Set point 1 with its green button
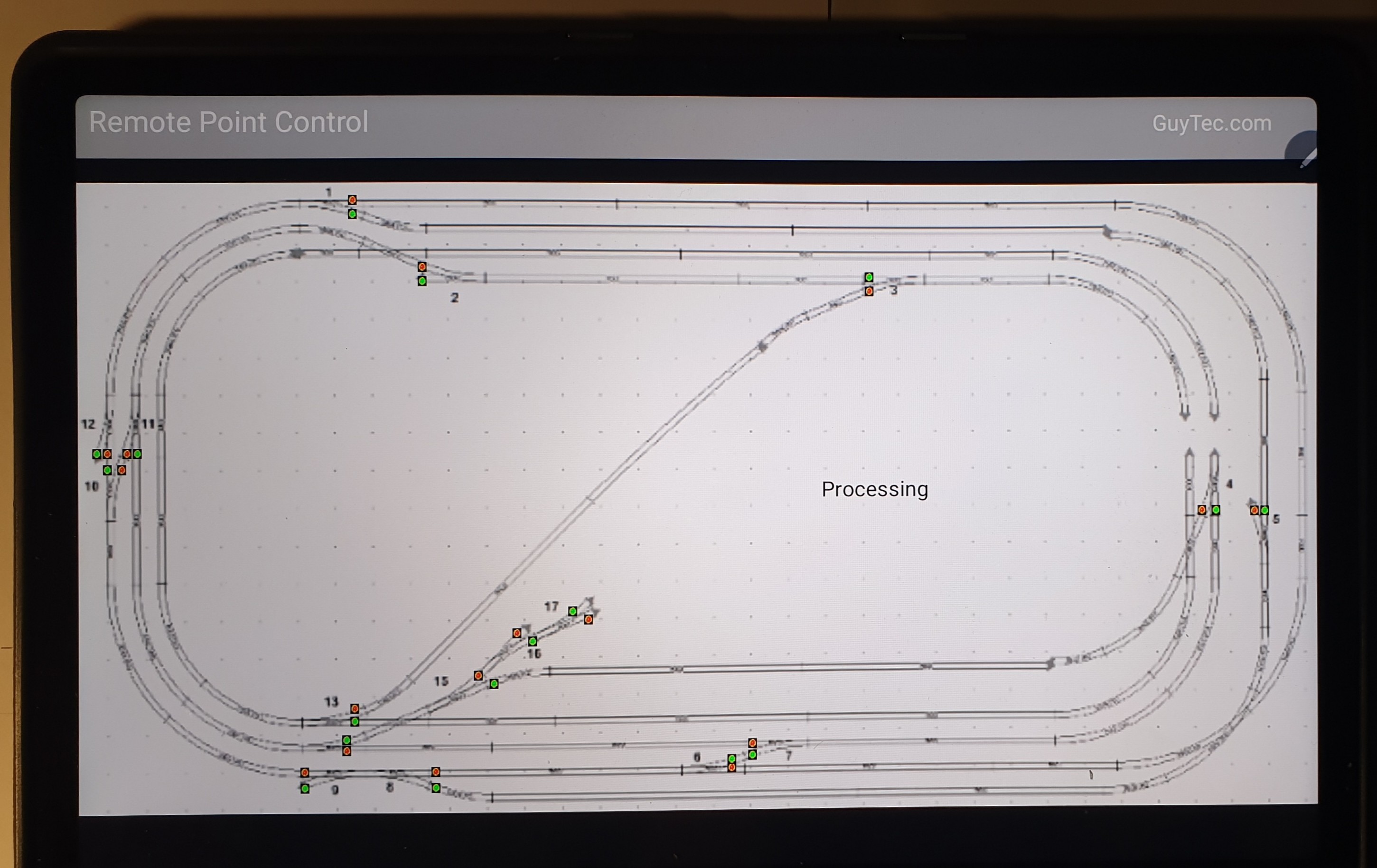 coord(352,214)
